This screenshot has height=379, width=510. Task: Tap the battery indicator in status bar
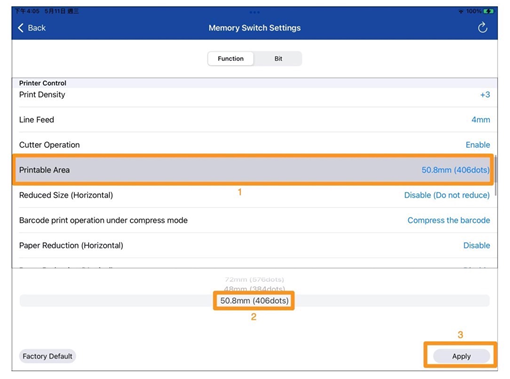(488, 11)
